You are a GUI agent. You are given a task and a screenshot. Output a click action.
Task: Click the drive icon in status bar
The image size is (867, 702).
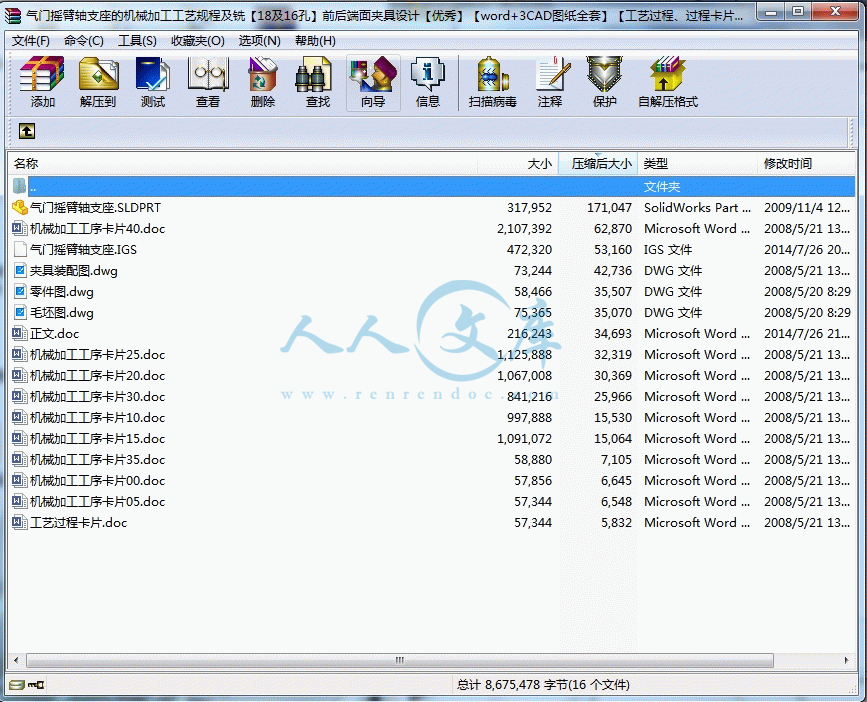click(17, 685)
